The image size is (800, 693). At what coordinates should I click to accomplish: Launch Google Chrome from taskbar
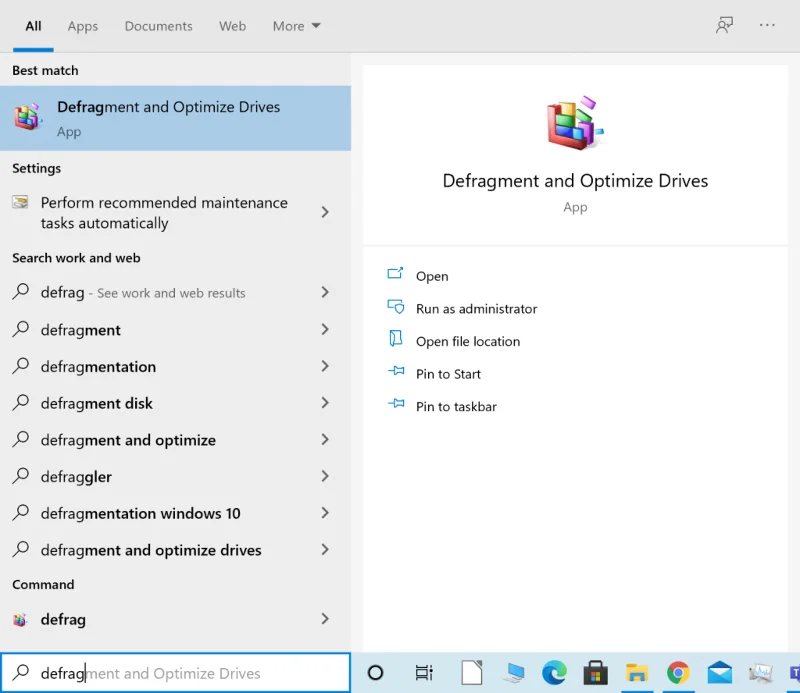click(x=678, y=673)
